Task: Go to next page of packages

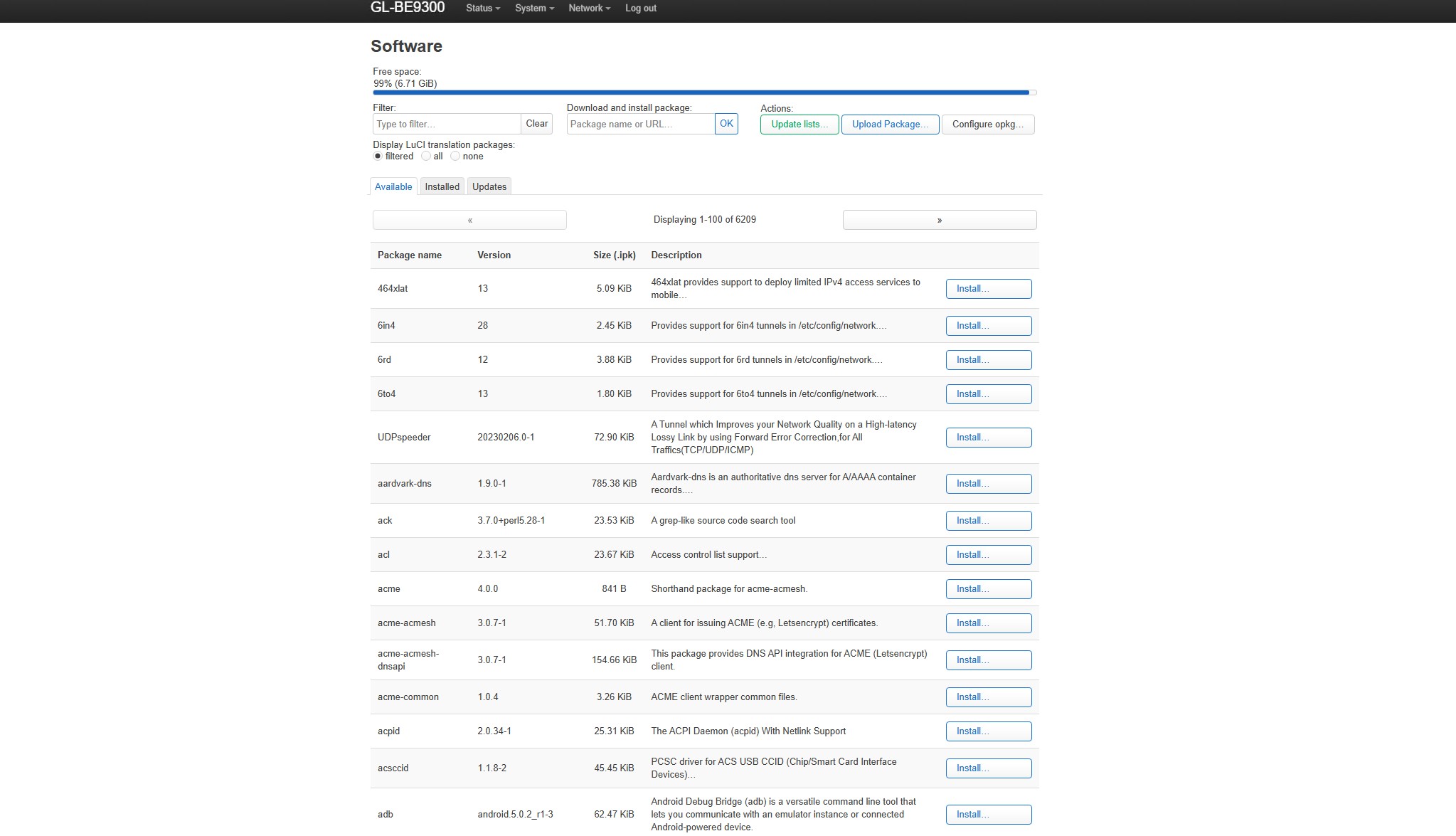Action: point(939,220)
